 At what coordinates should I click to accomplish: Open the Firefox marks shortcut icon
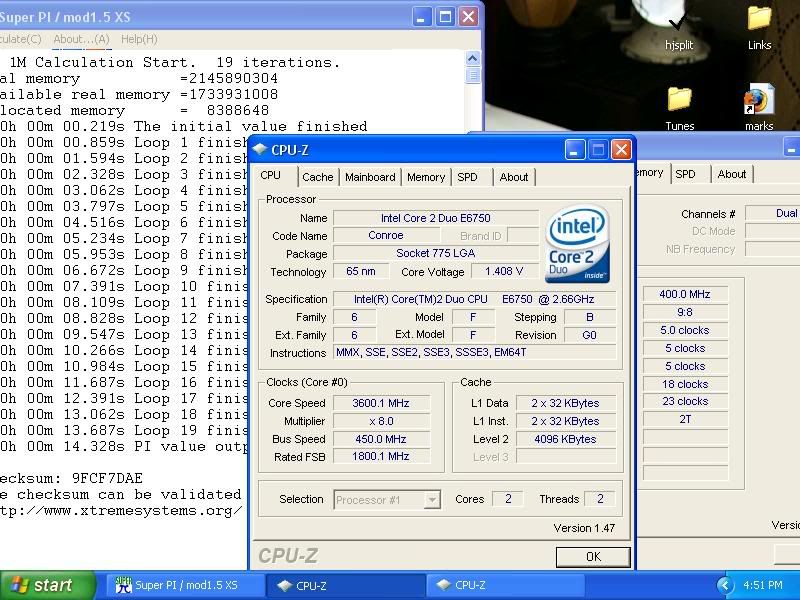point(759,108)
